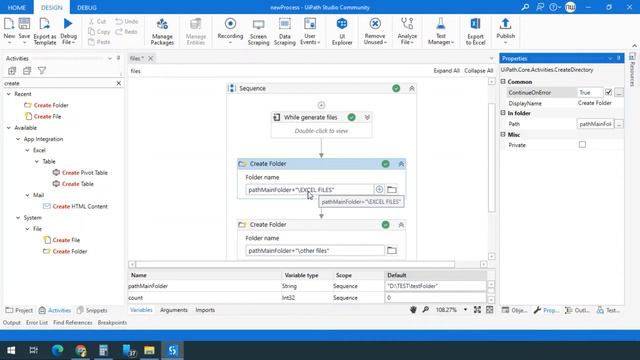Switch to Project panel tab
640x360 pixels.
click(x=19, y=310)
